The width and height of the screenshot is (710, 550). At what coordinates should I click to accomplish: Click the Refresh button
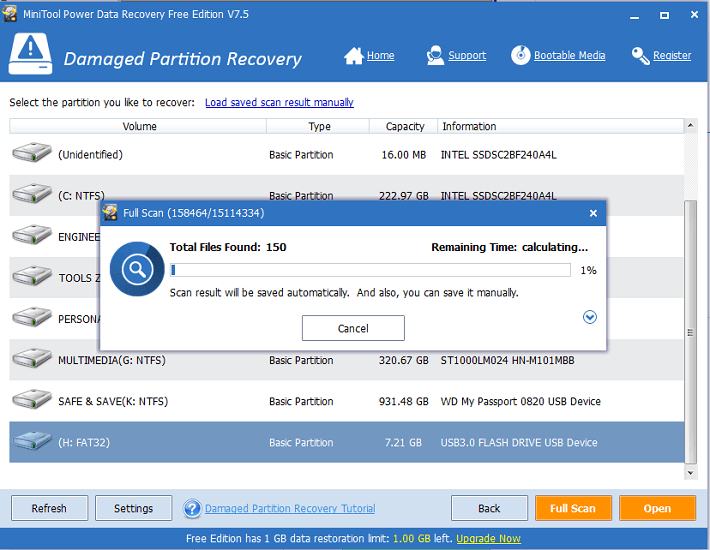coord(49,508)
